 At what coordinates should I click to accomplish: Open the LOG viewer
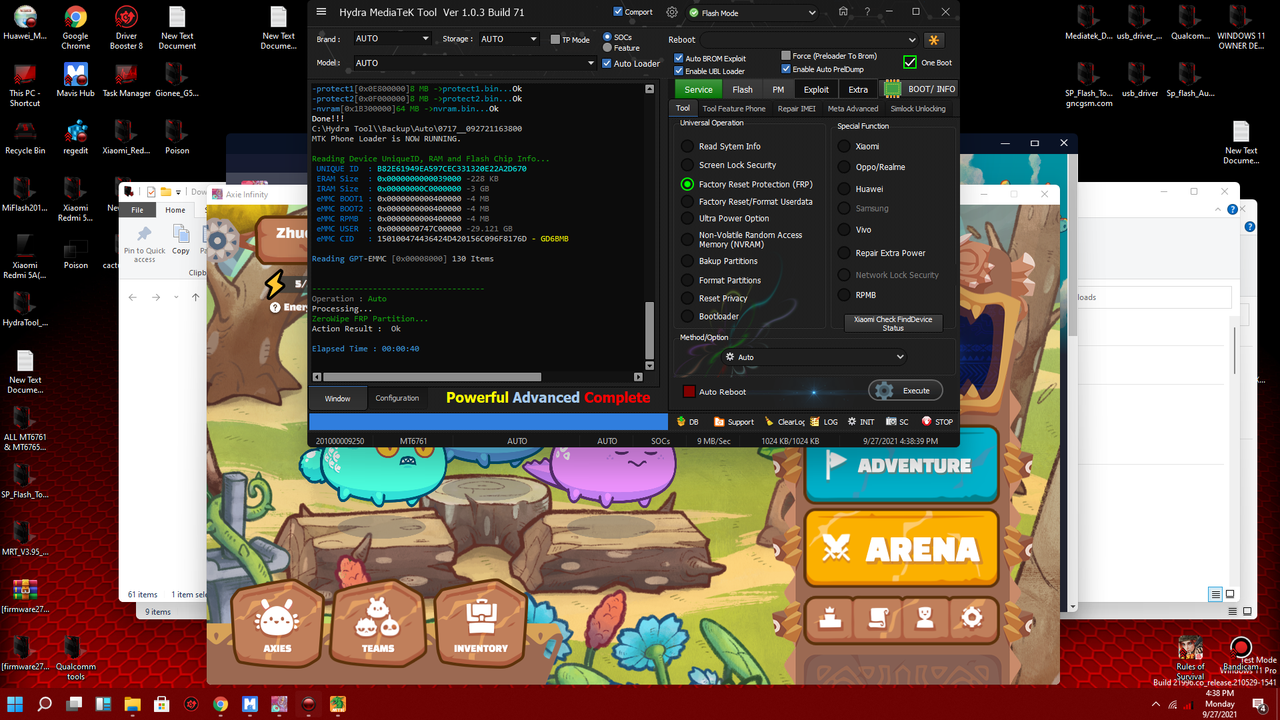click(x=825, y=422)
